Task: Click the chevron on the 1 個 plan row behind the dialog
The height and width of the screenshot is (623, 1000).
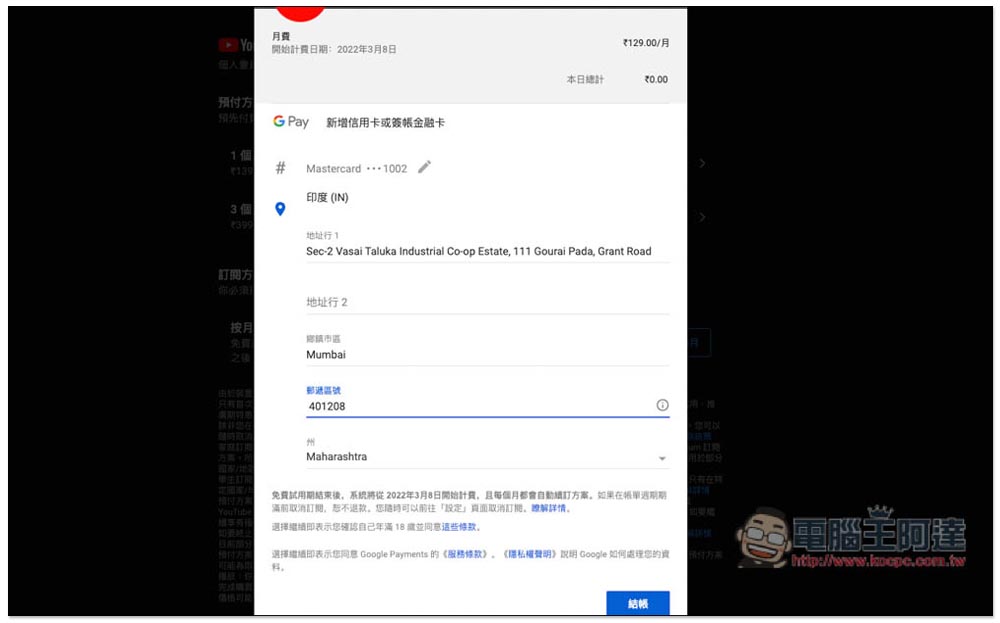Action: pos(702,163)
